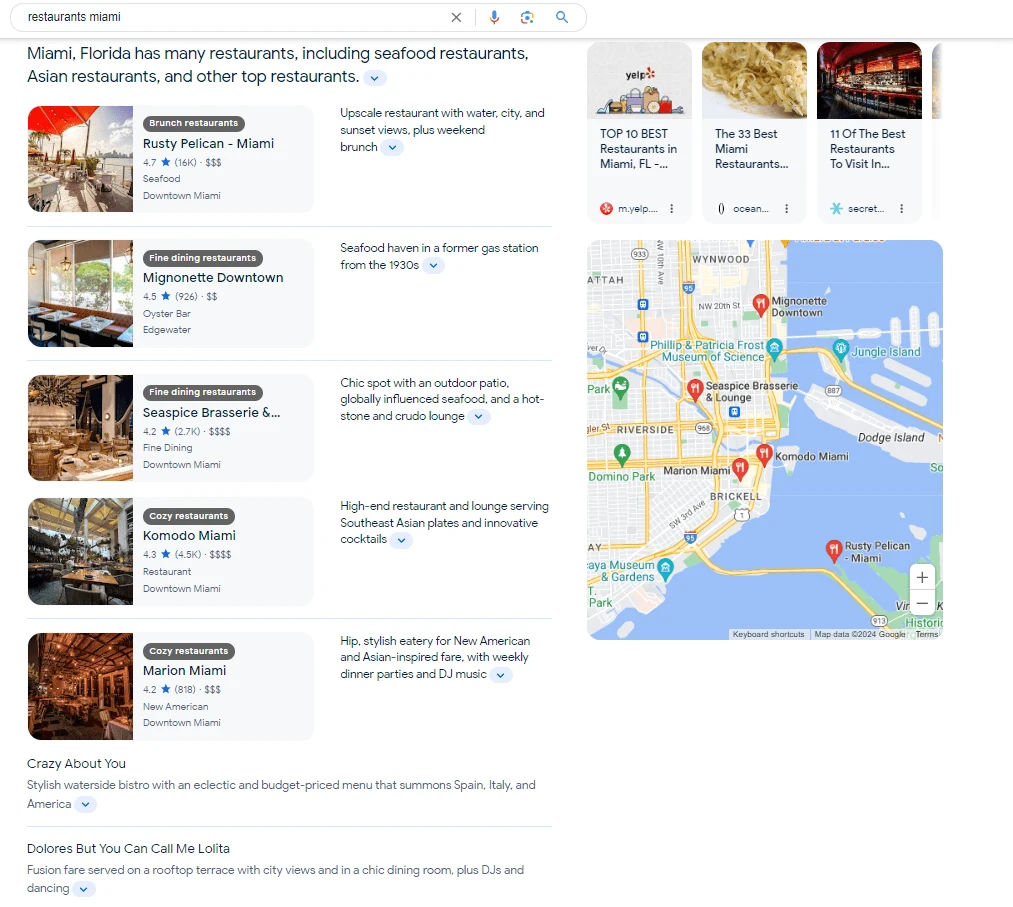This screenshot has width=1013, height=907.
Task: Click the "Oyster Bar" category text
Action: (167, 313)
